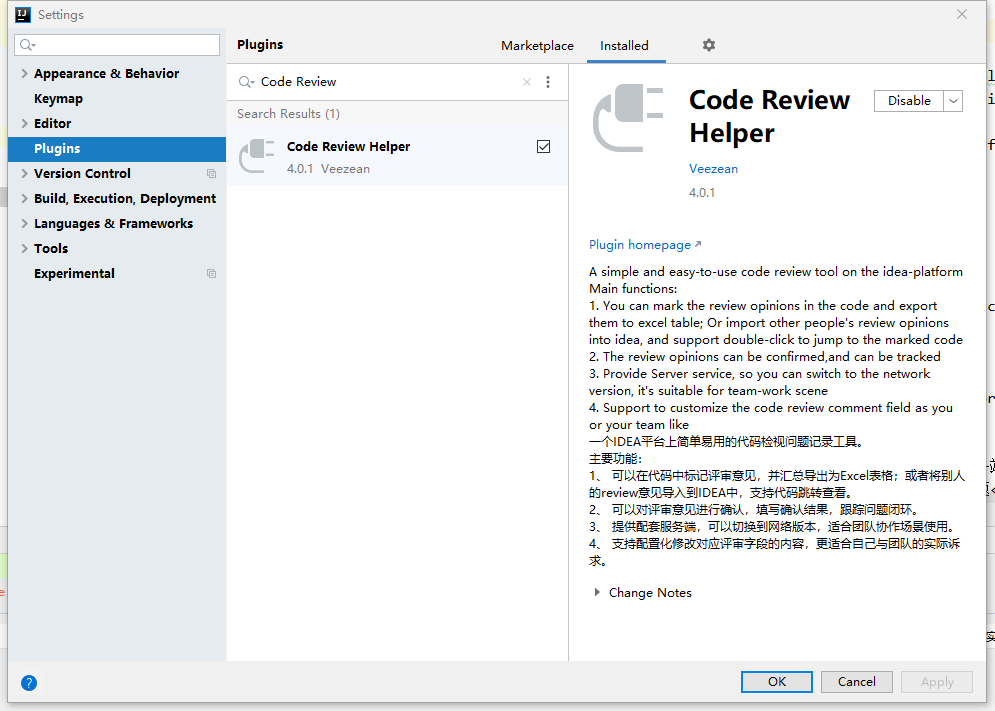Expand the Appearance & Behavior section

24,74
